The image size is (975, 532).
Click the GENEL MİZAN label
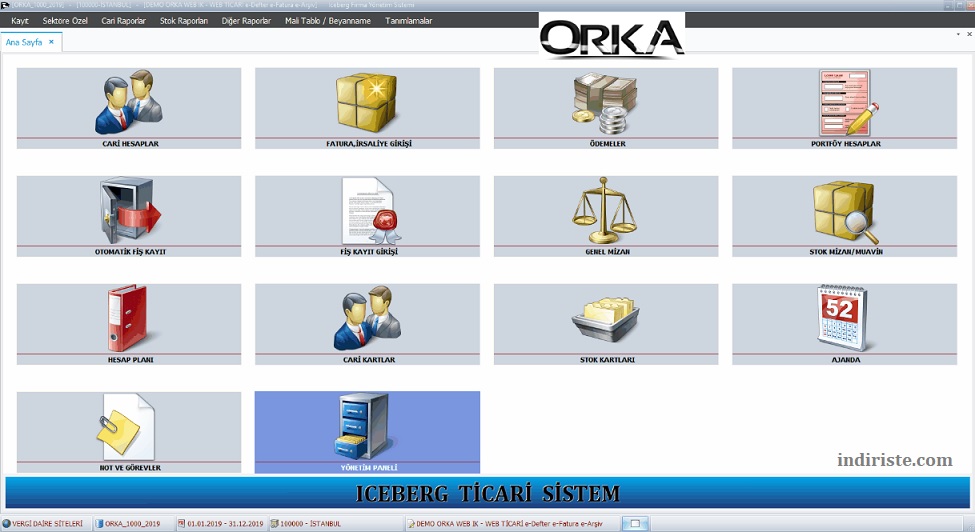pyautogui.click(x=608, y=252)
